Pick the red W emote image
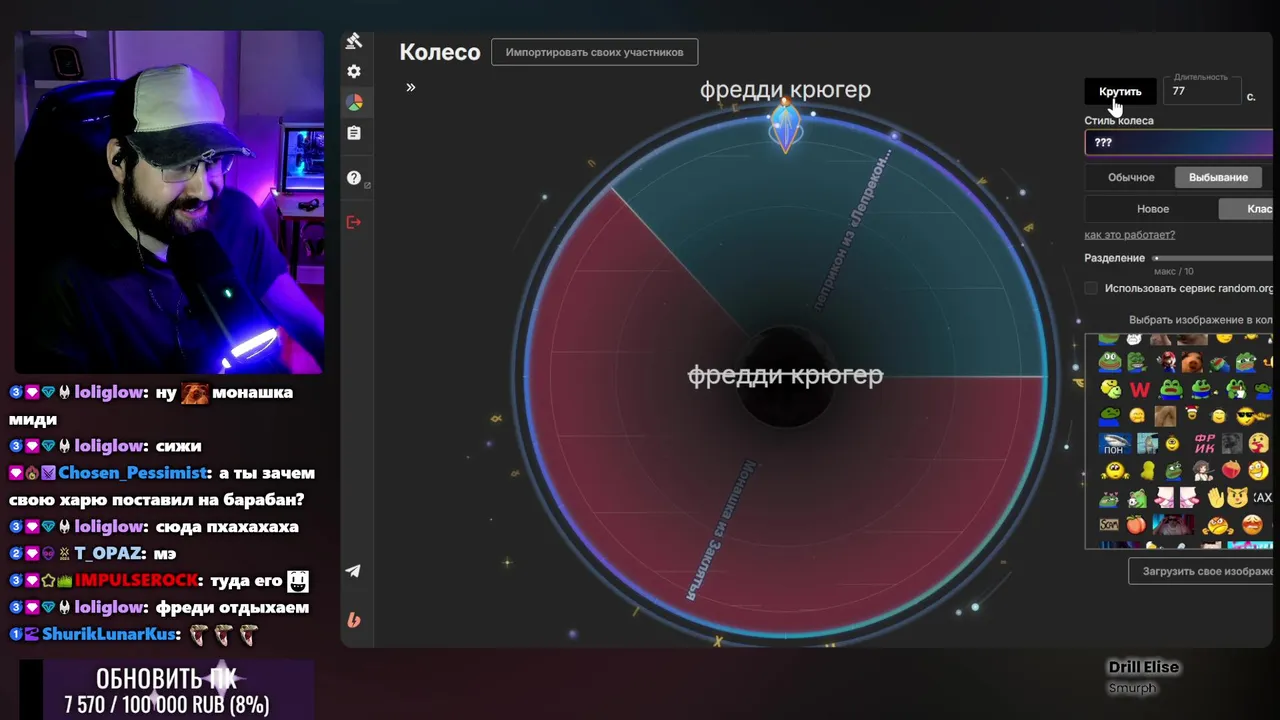1280x720 pixels. click(1140, 390)
